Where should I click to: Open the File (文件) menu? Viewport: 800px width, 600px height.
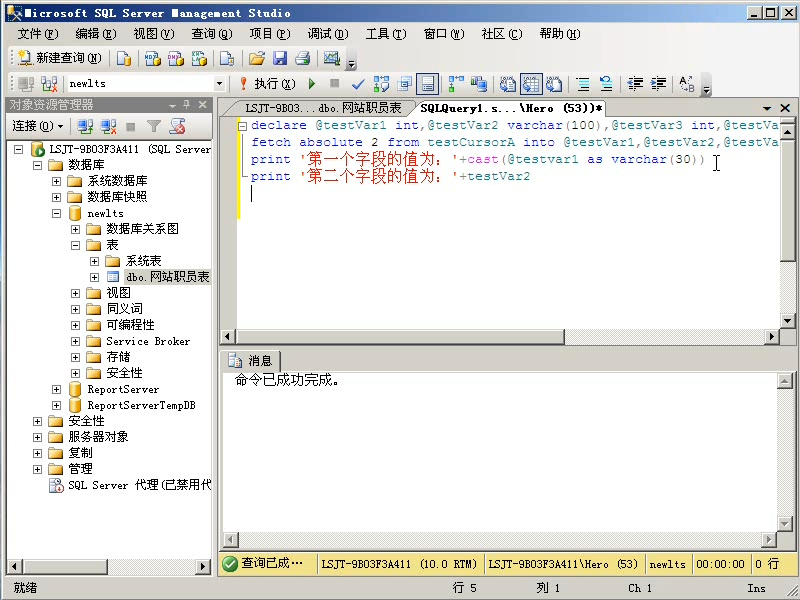pos(38,34)
